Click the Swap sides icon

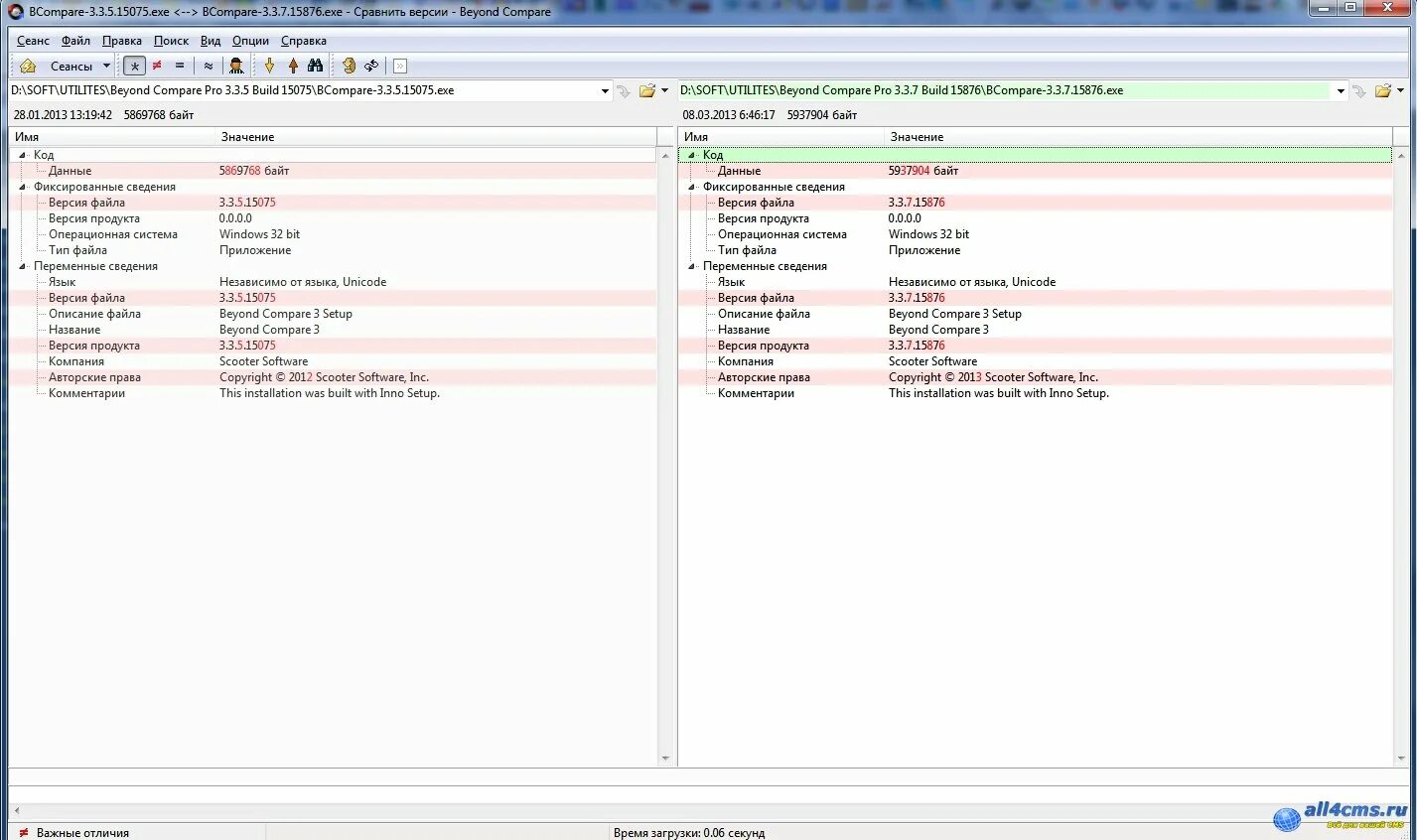349,67
